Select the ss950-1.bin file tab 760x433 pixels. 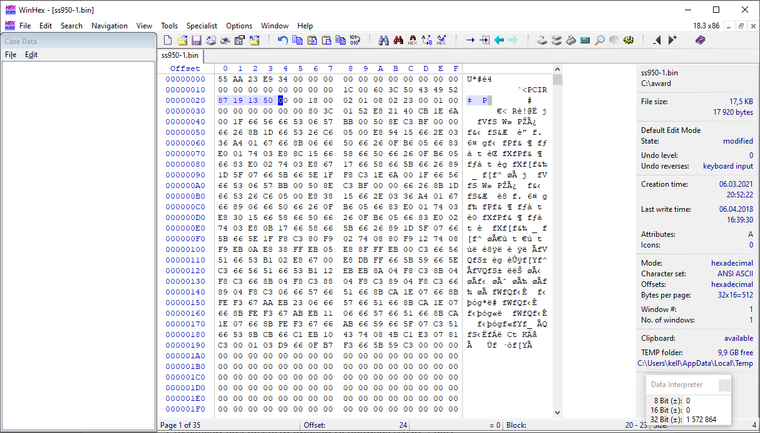[180, 55]
